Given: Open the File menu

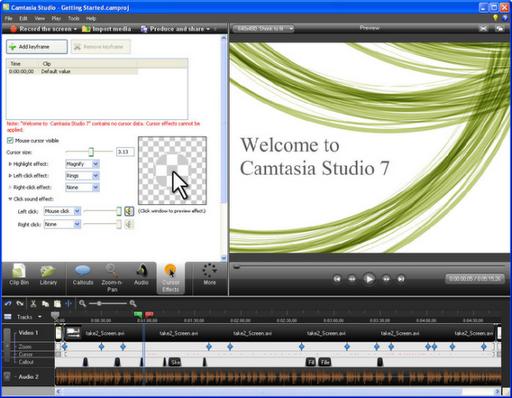Looking at the screenshot, I should pos(9,18).
